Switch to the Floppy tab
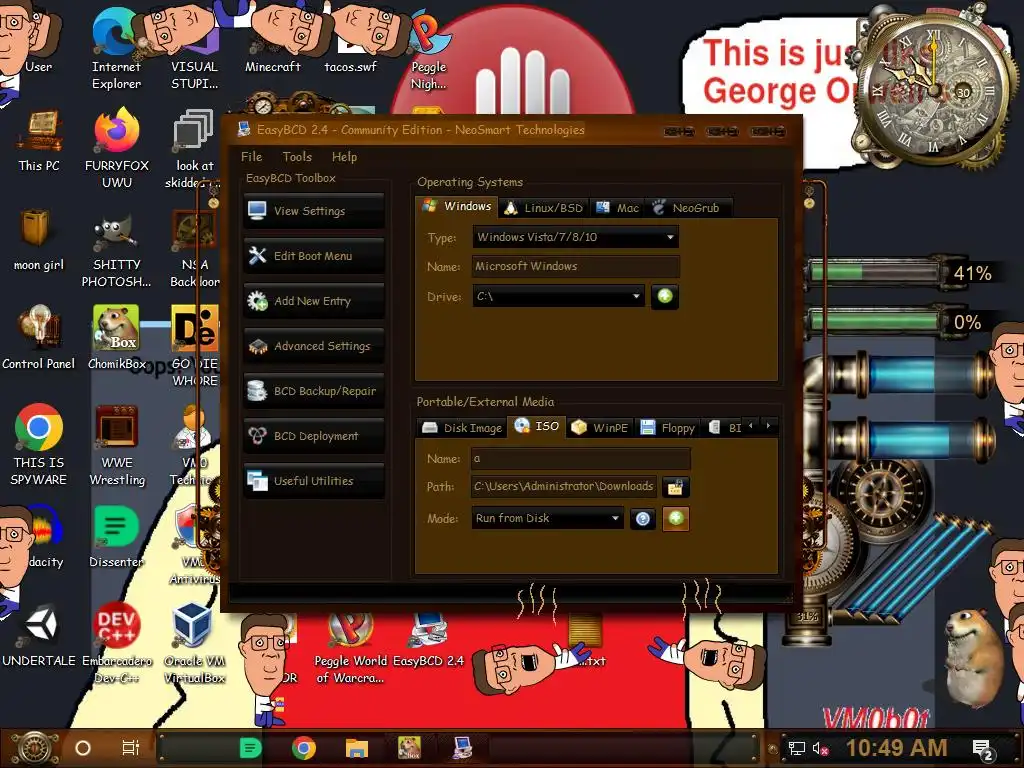Screen dimensions: 1024x768 pyautogui.click(x=667, y=428)
